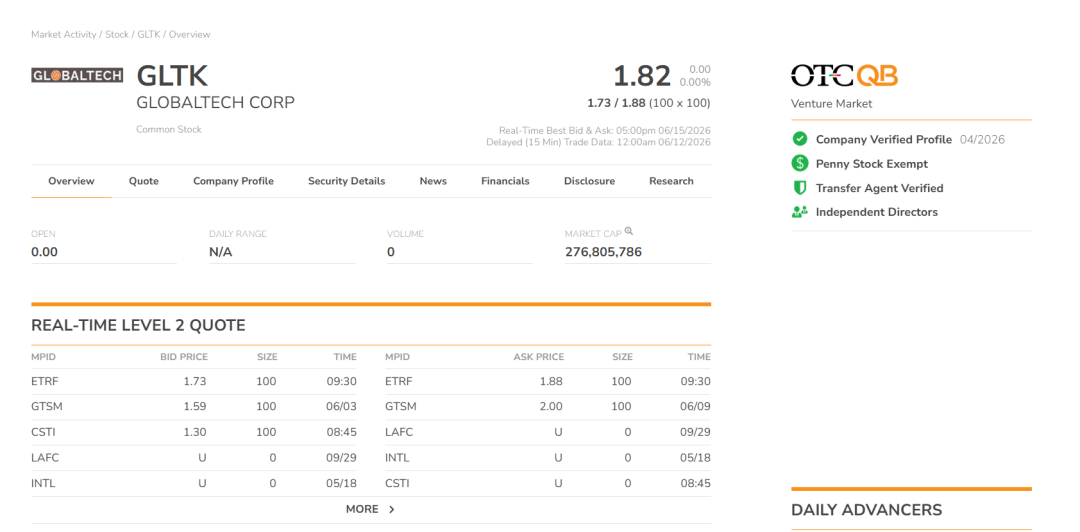Click the Globaltech company logo
1080x532 pixels.
[77, 76]
